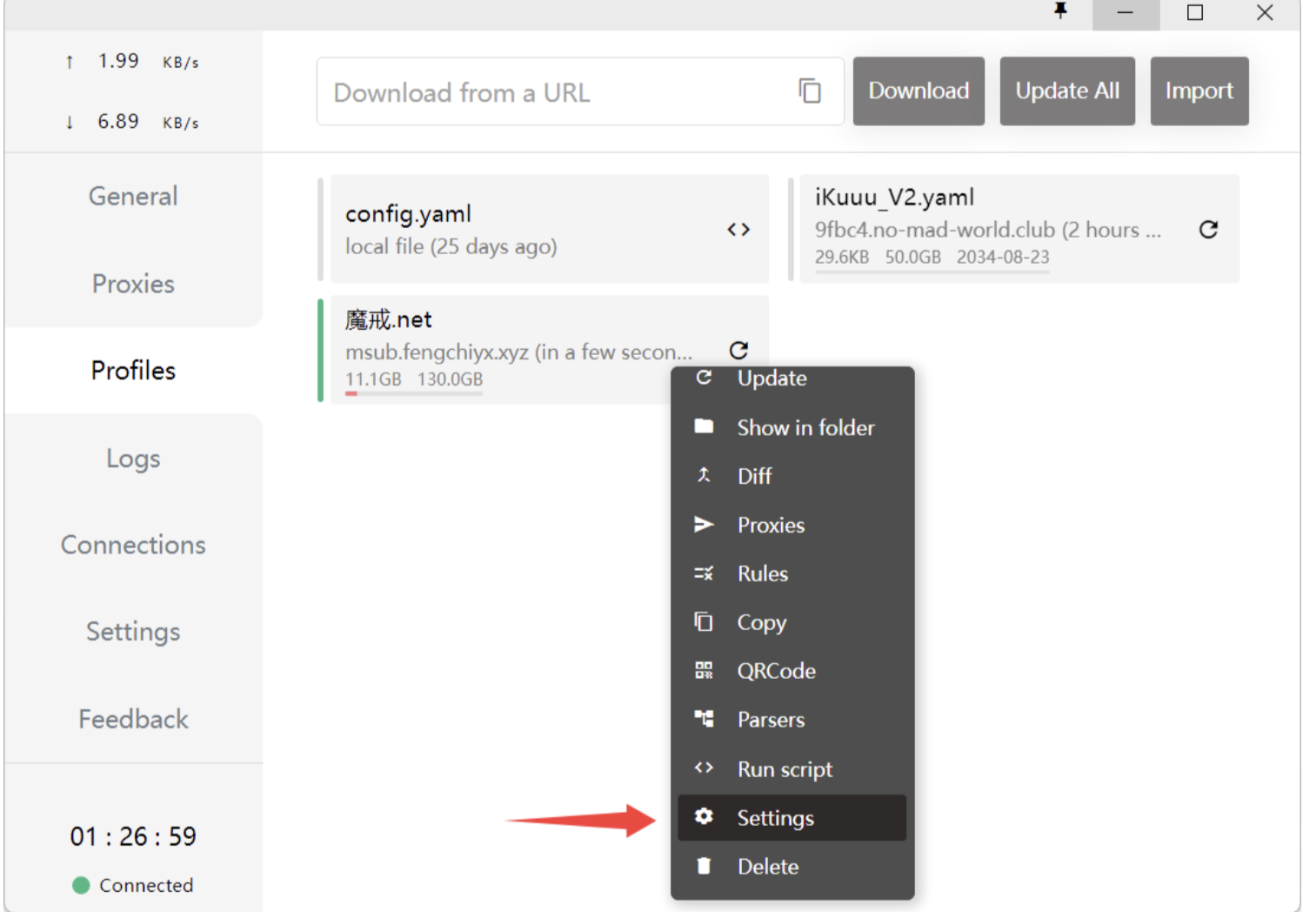Go to the Logs tab

coord(133,458)
